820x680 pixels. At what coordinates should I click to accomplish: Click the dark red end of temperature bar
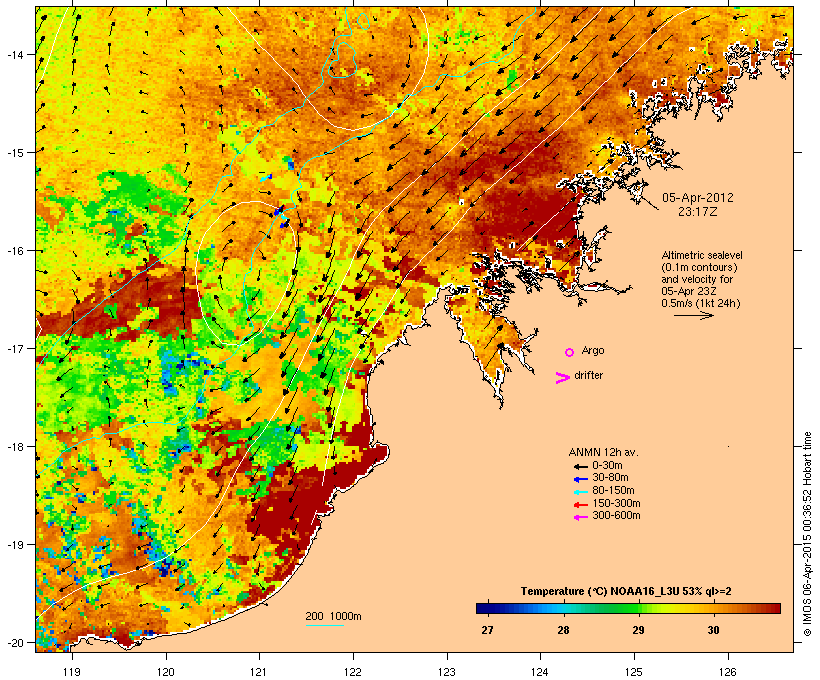coord(775,608)
